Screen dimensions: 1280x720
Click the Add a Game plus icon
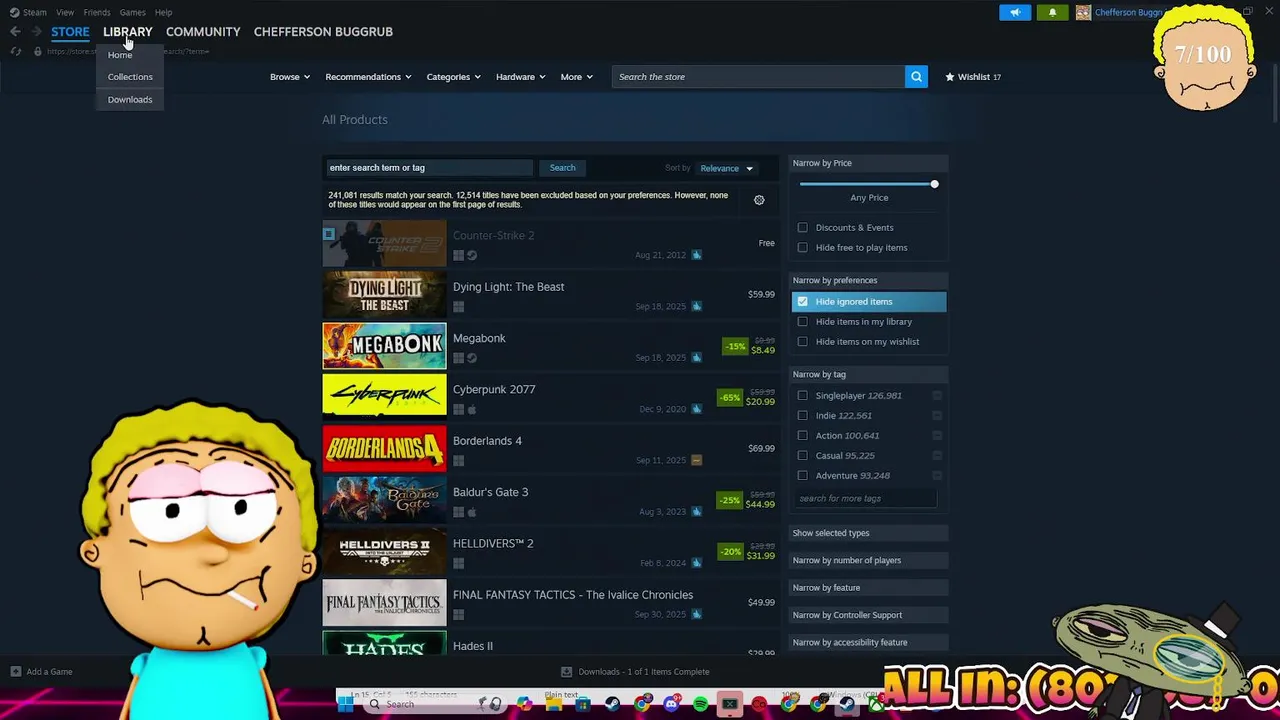pyautogui.click(x=15, y=672)
